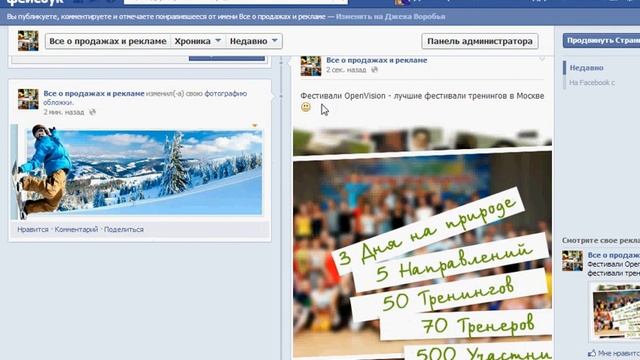Click 'Комментарий' under the cover photo post
Image resolution: width=640 pixels, height=360 pixels.
[76, 229]
